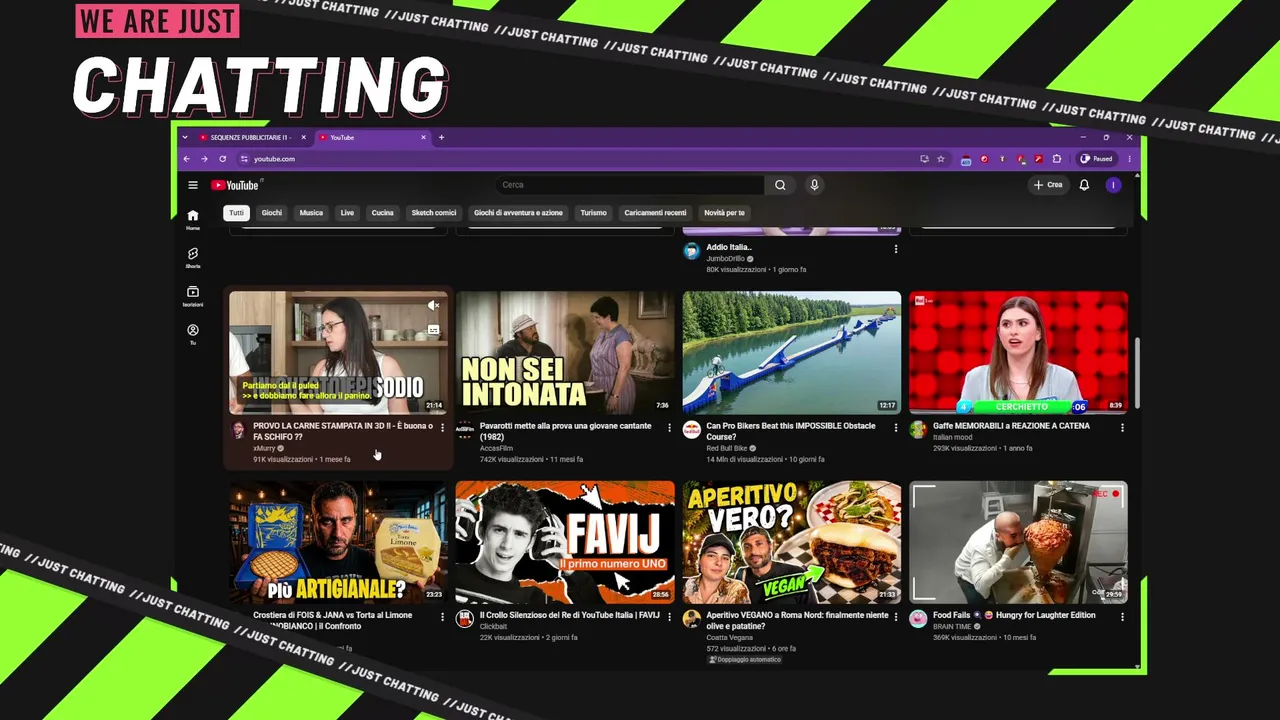Select the Giochi filter chip

coord(272,213)
